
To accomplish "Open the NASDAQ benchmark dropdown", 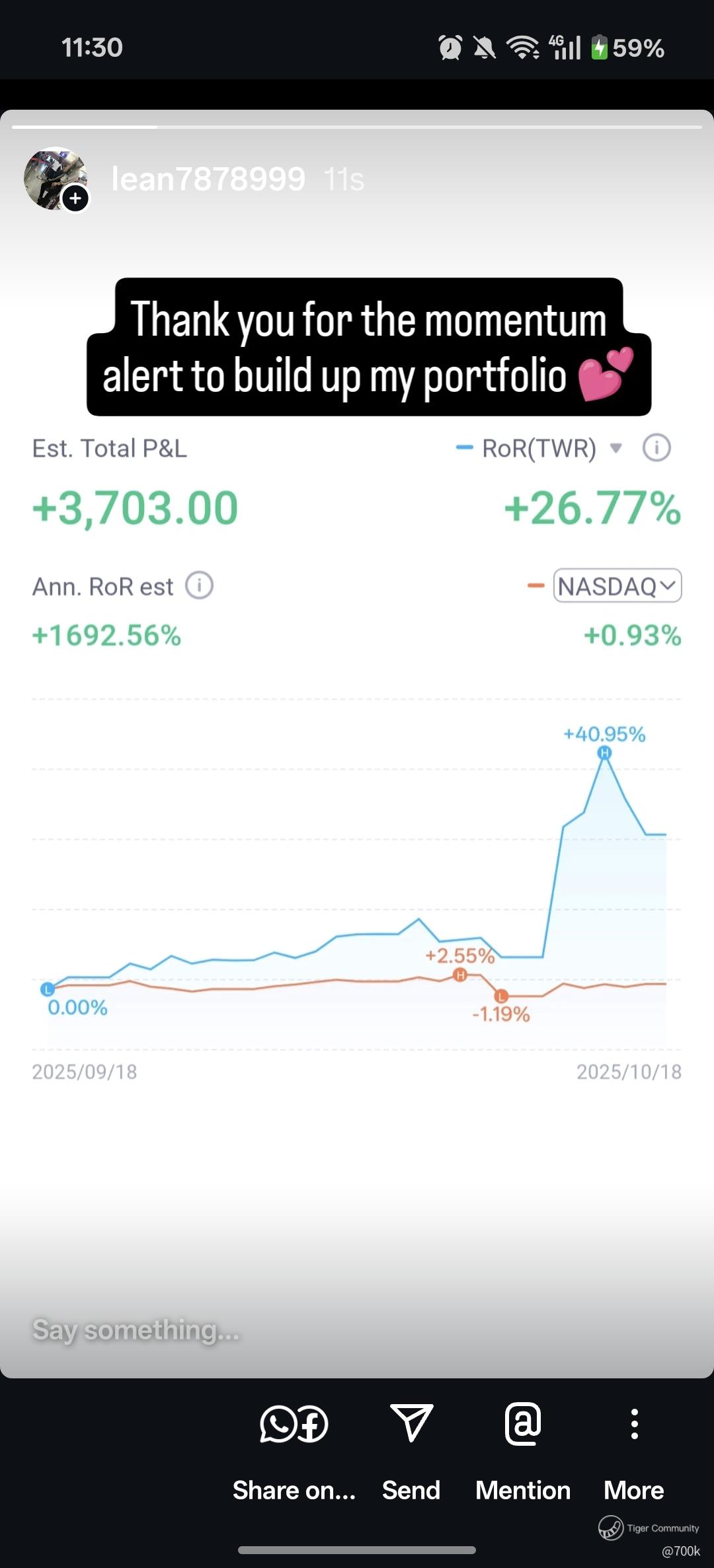I will click(617, 585).
